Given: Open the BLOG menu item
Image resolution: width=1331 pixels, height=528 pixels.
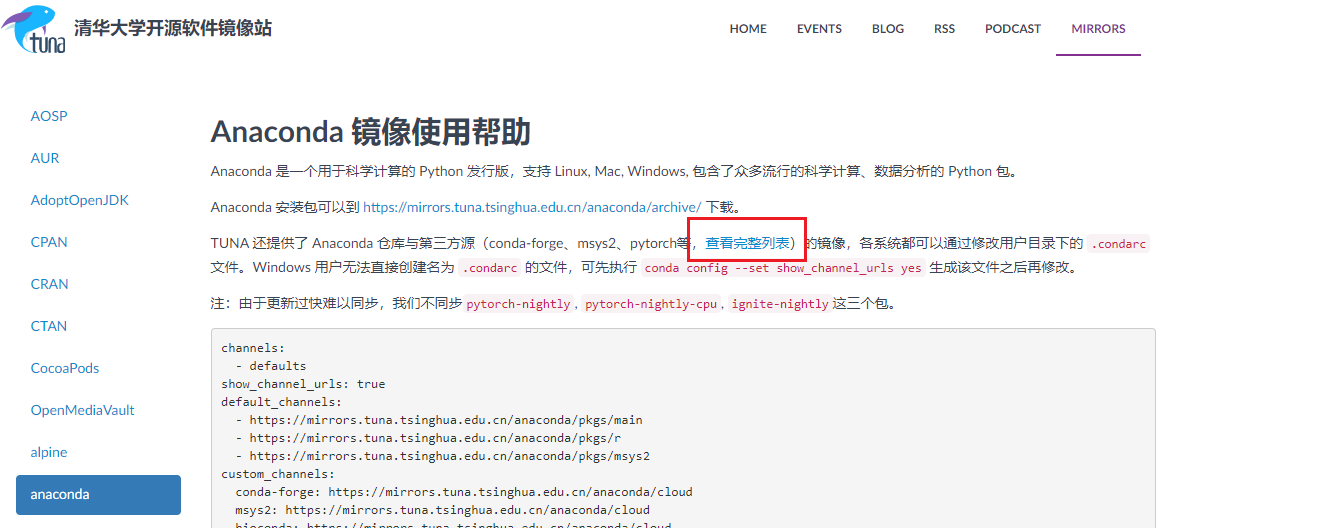Looking at the screenshot, I should tap(887, 29).
